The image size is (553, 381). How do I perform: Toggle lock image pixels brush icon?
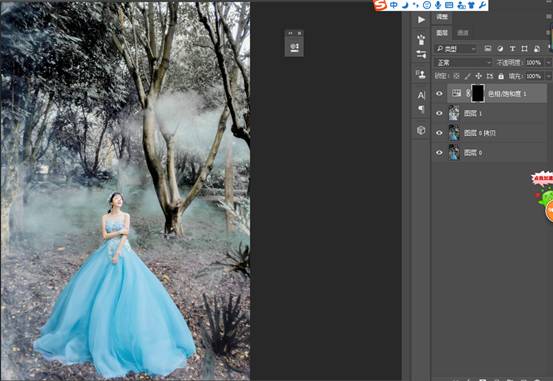coord(468,76)
